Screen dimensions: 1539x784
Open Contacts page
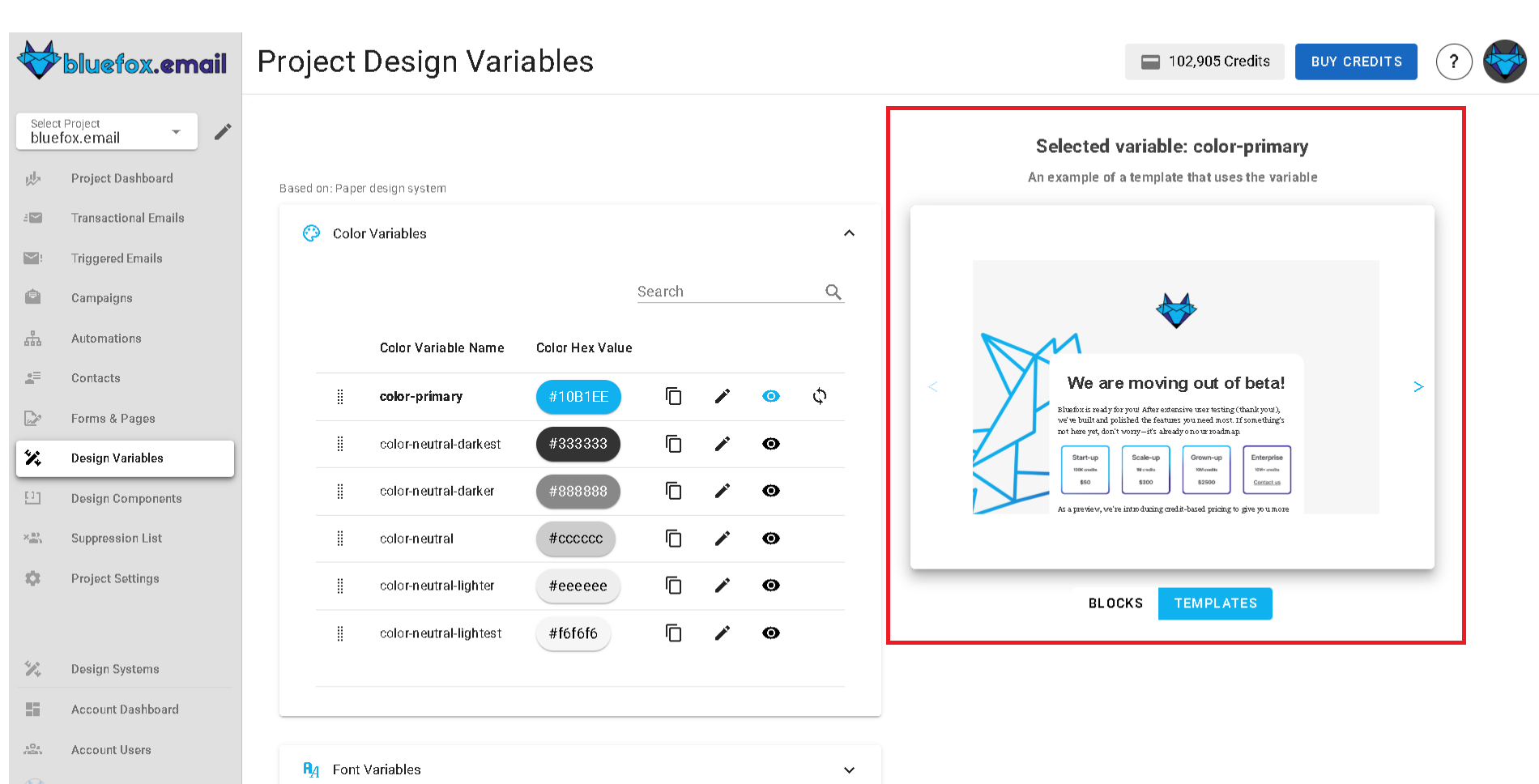coord(125,378)
